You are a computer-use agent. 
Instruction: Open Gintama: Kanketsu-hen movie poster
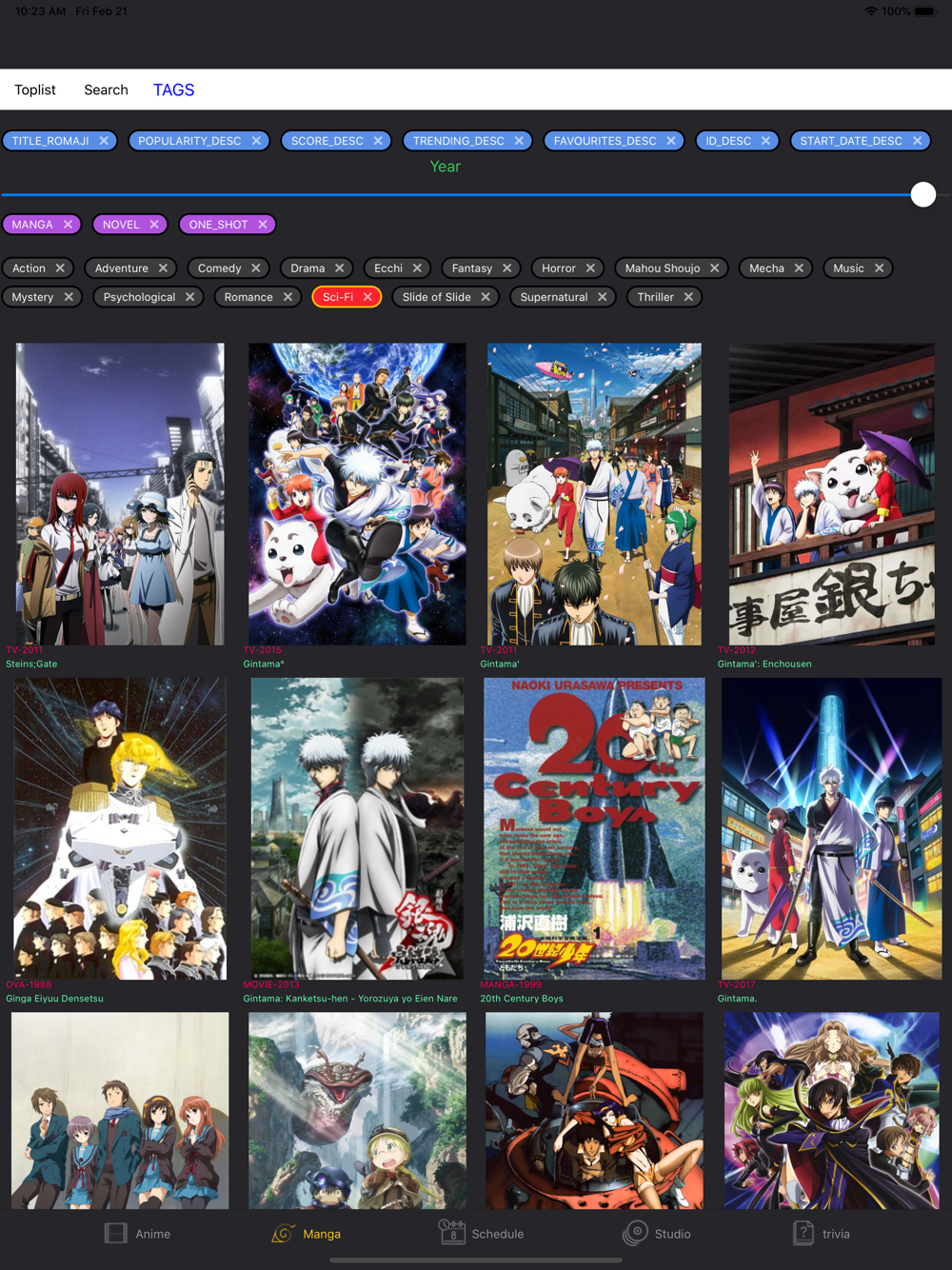pyautogui.click(x=357, y=828)
